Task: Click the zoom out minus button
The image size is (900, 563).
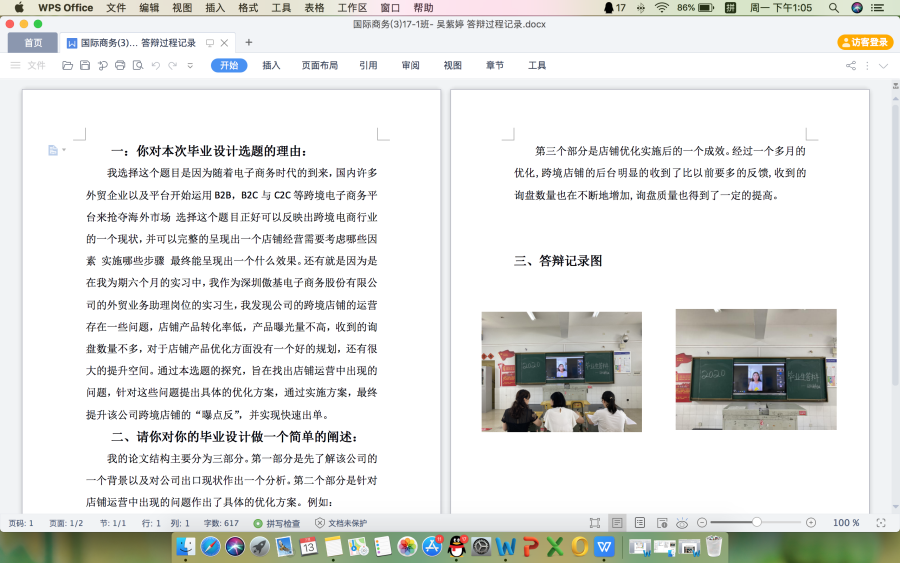Action: [x=701, y=523]
